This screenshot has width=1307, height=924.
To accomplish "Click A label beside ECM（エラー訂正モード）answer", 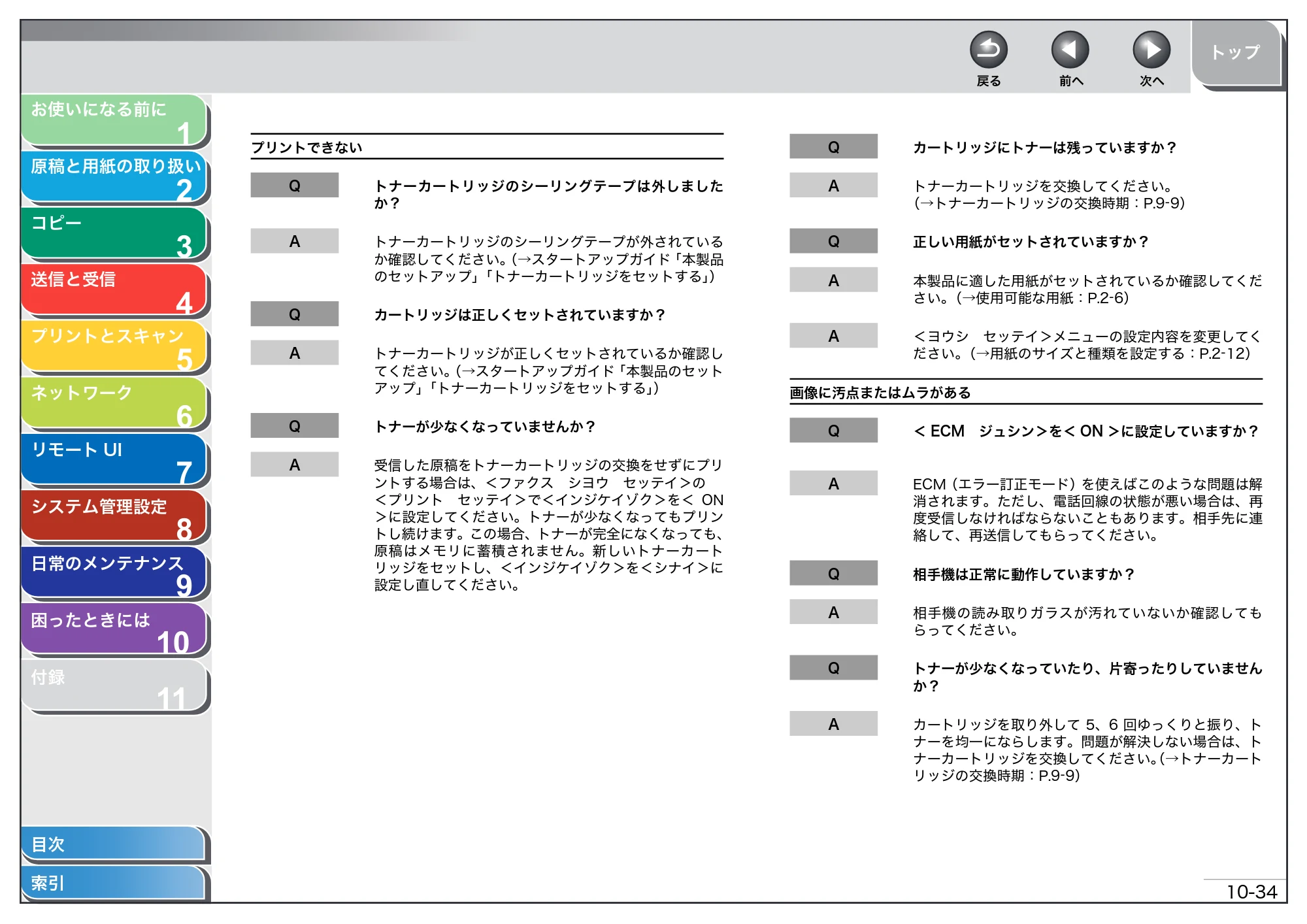I will [833, 484].
